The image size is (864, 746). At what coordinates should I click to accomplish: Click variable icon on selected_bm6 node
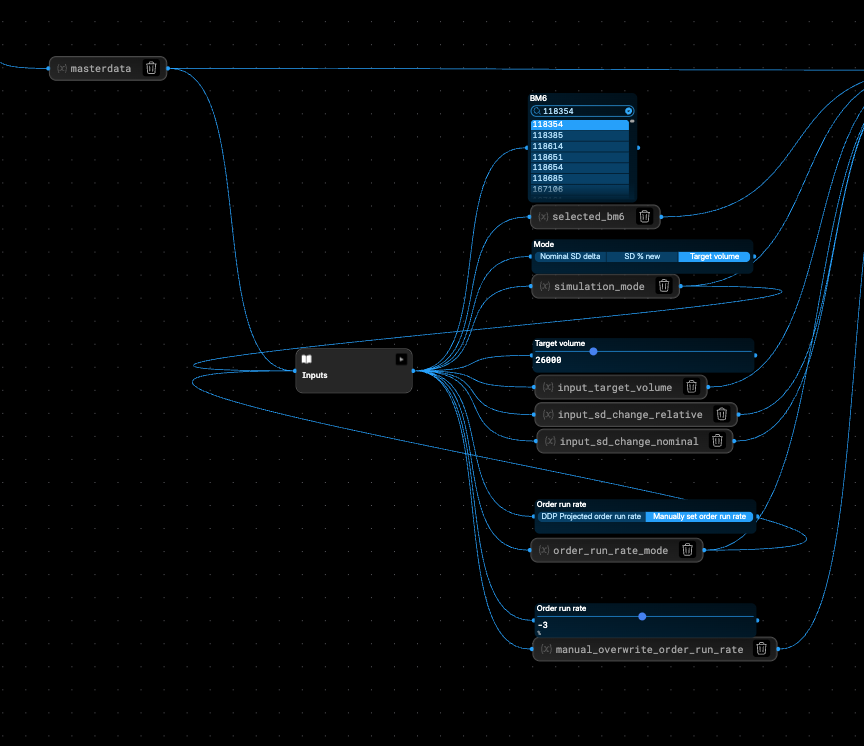[543, 217]
